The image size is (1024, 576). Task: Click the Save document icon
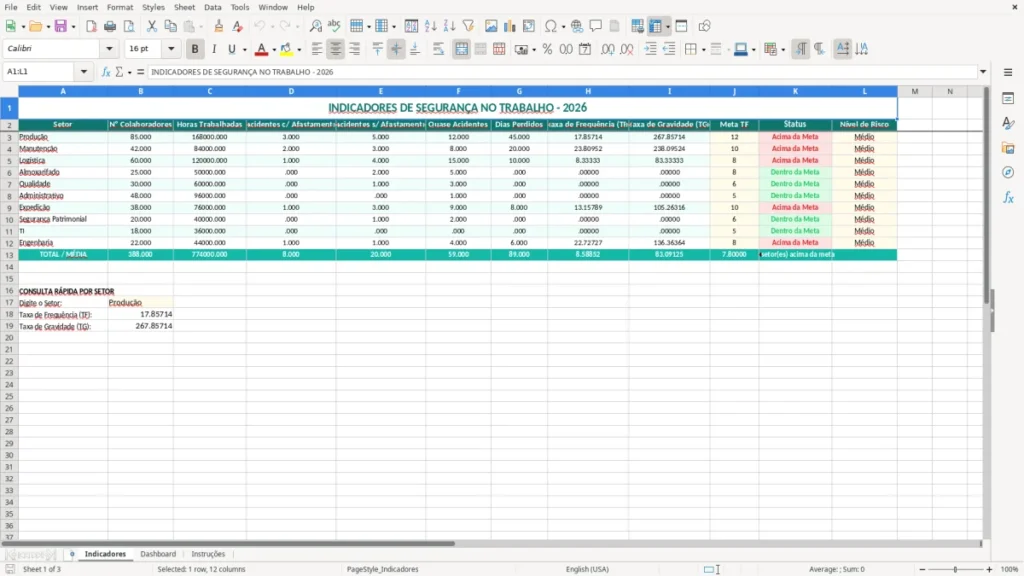click(x=61, y=26)
